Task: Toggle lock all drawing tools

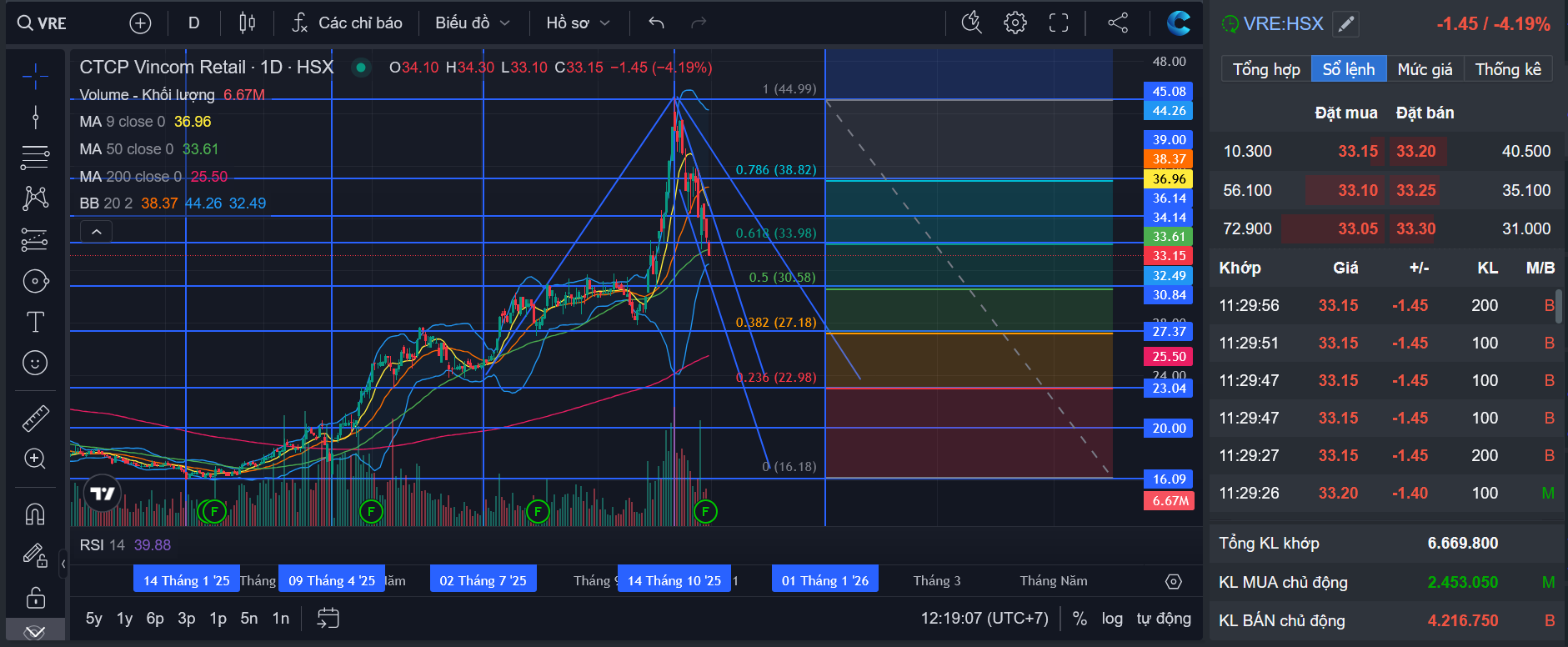Action: pyautogui.click(x=35, y=597)
